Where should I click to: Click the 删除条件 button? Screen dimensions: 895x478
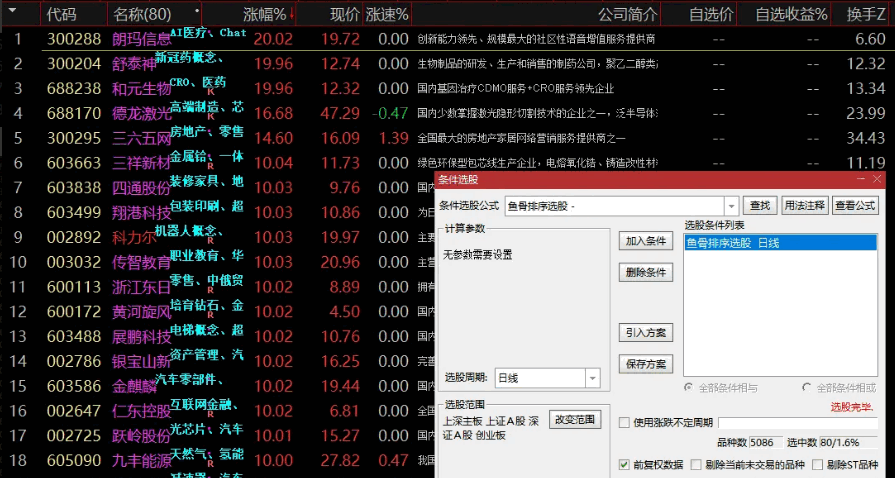pyautogui.click(x=646, y=272)
